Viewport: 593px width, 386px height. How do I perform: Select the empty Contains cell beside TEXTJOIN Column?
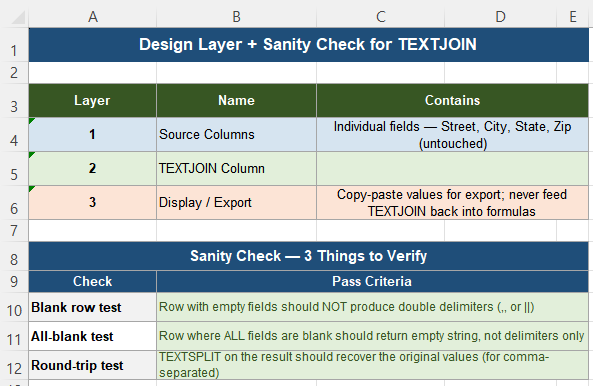click(x=453, y=169)
